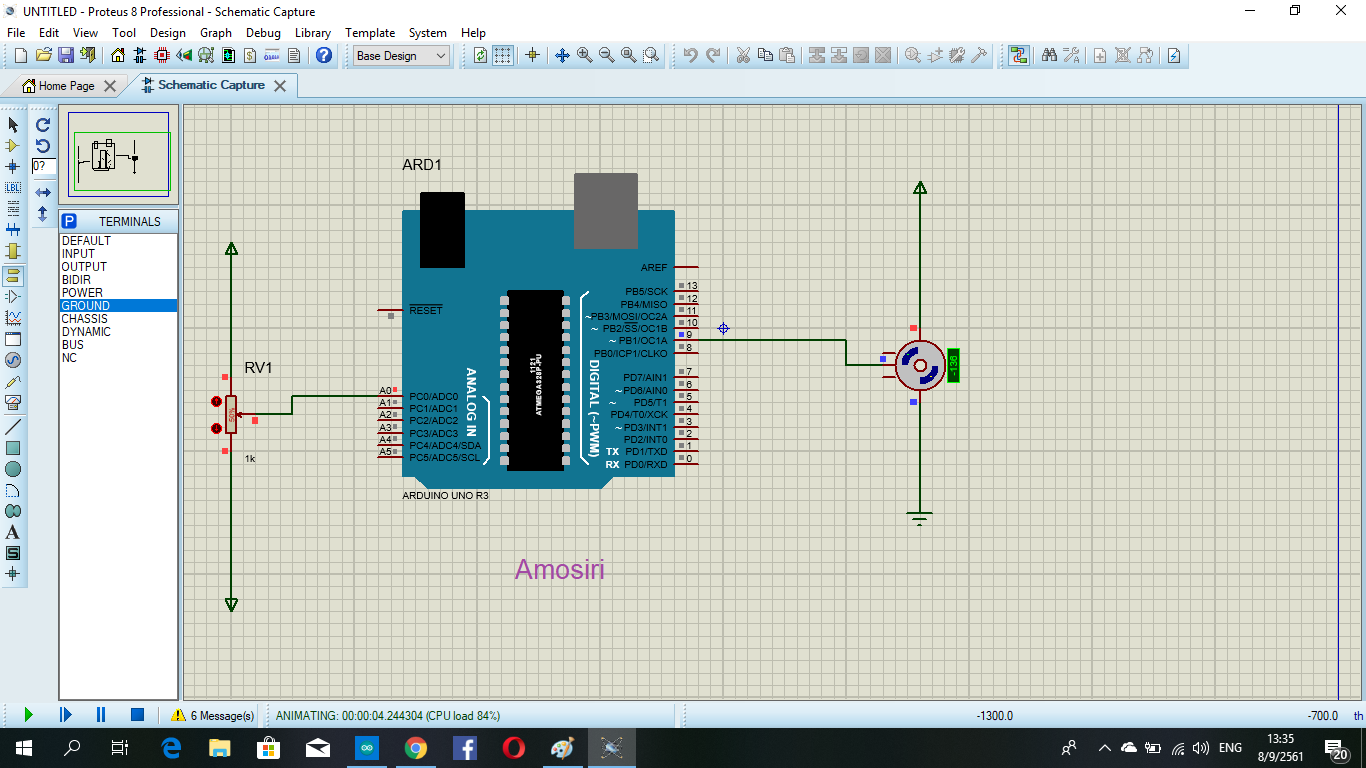Click the Zoom In toolbar icon
The width and height of the screenshot is (1366, 768).
coord(584,55)
